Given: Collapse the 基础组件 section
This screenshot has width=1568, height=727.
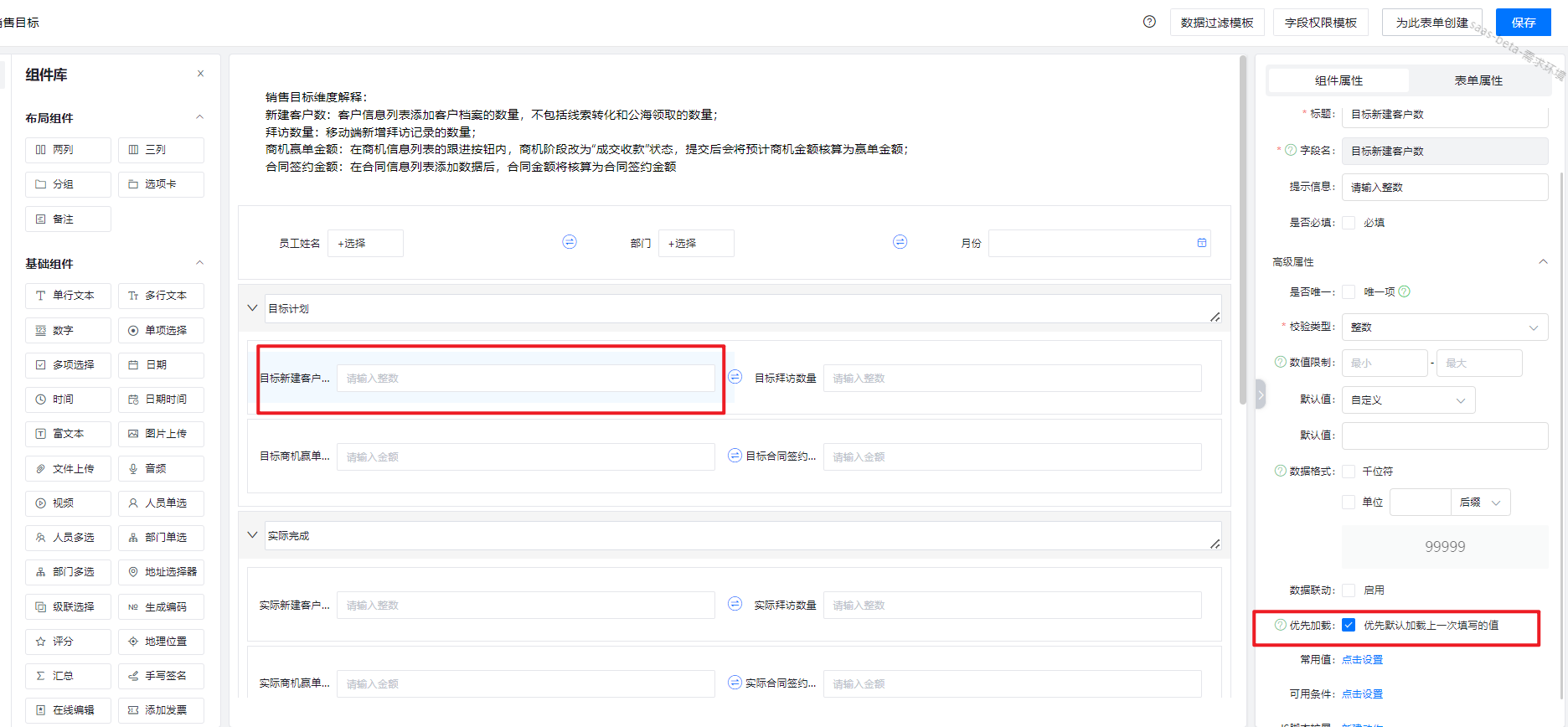Looking at the screenshot, I should click(199, 263).
